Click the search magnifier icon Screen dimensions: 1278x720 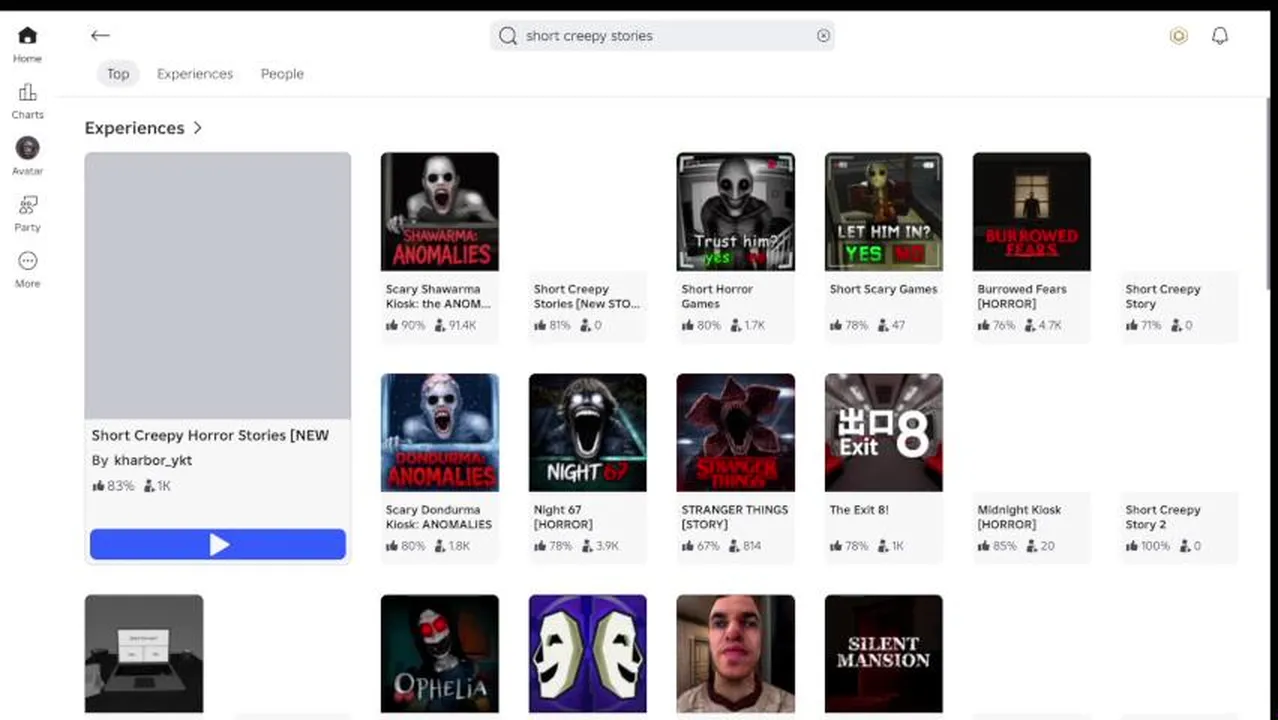click(508, 36)
